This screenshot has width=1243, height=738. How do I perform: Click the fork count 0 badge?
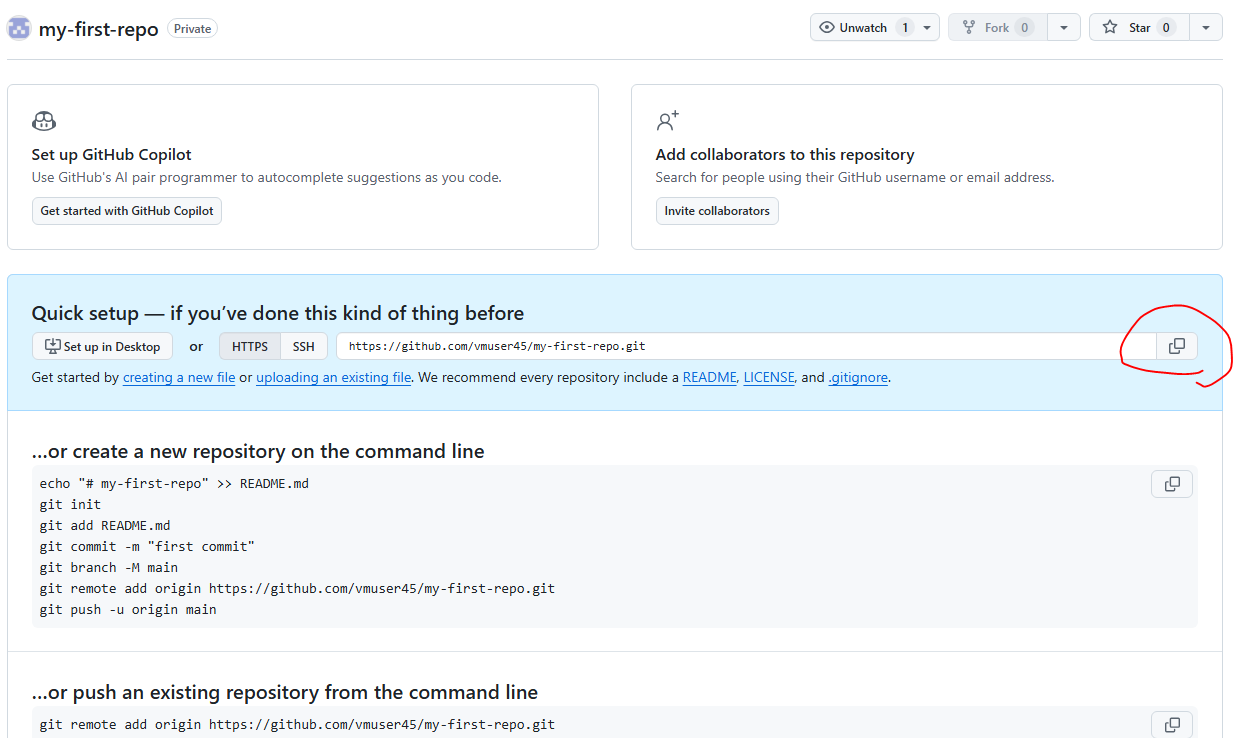[x=1024, y=28]
